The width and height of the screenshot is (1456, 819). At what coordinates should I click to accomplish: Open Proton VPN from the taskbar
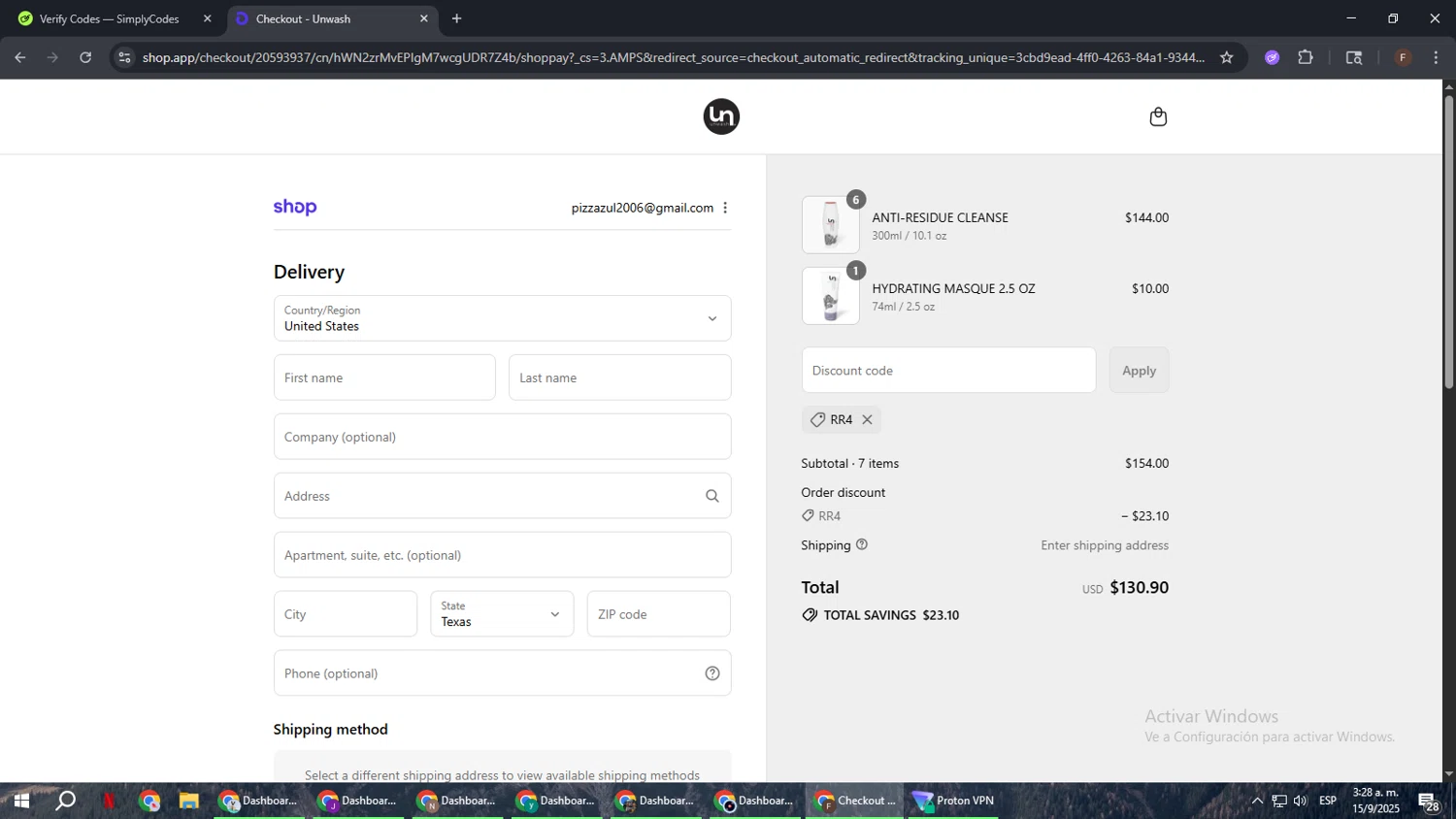(x=953, y=801)
